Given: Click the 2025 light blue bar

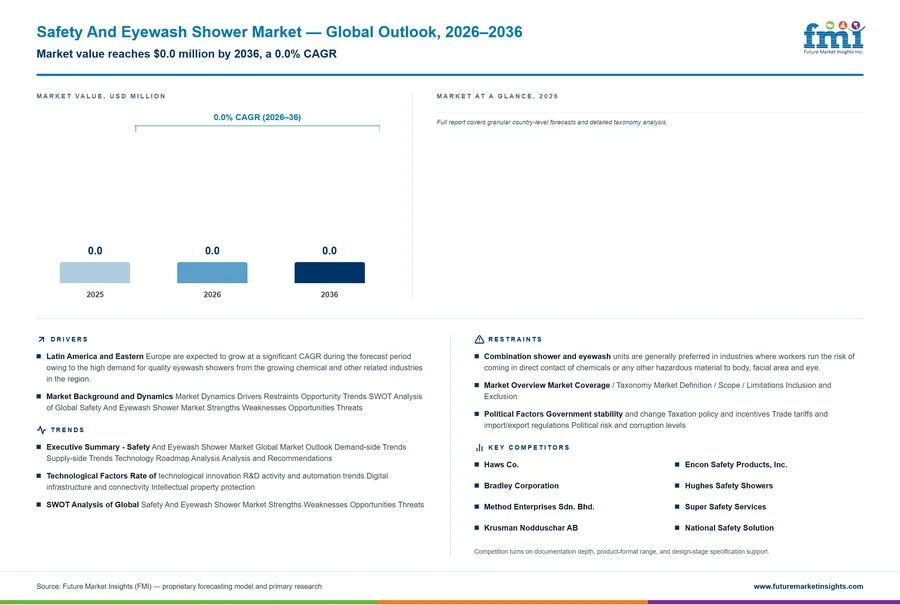Looking at the screenshot, I should coord(95,273).
